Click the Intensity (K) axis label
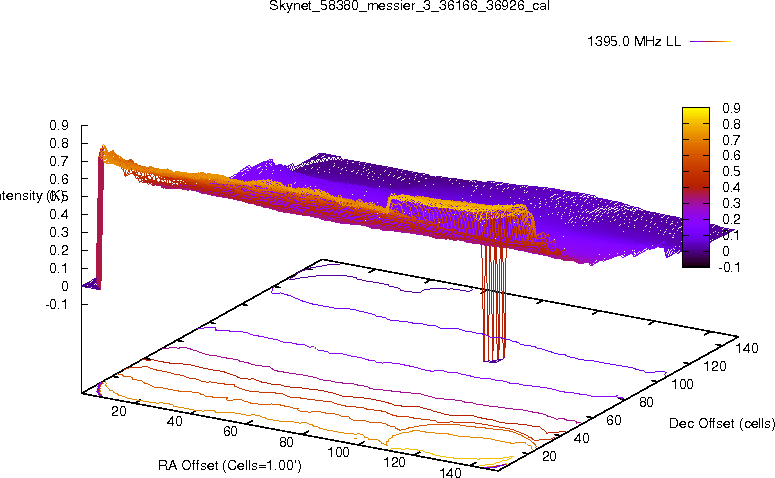The height and width of the screenshot is (478, 775). [x=32, y=196]
